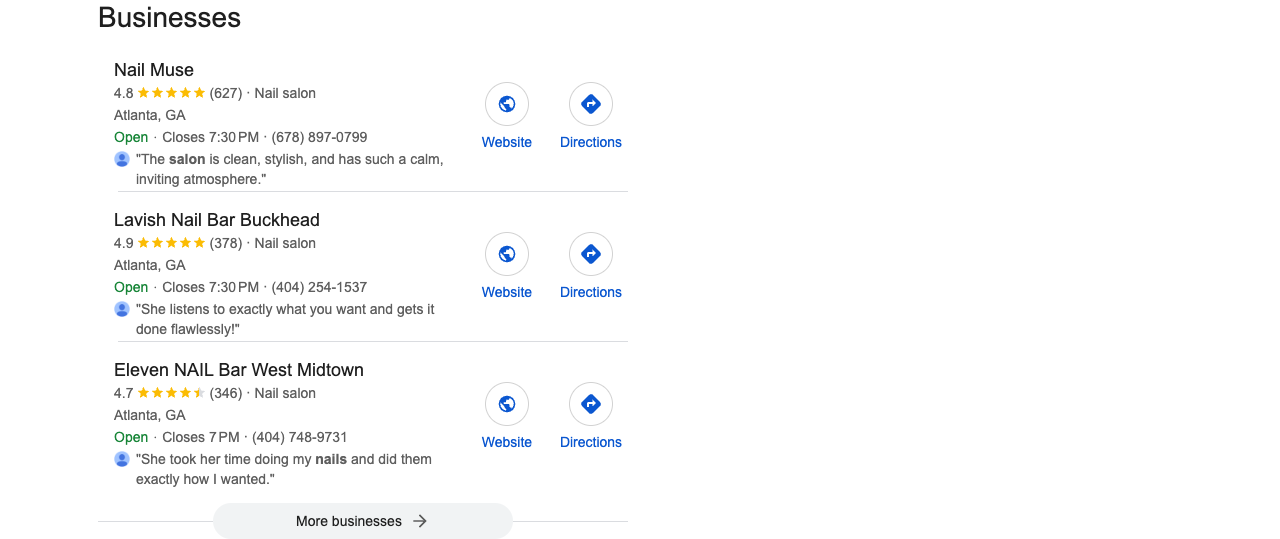The image size is (1280, 539).
Task: Click reviewer avatar beside Lavish Nail Bar review
Action: coord(122,309)
